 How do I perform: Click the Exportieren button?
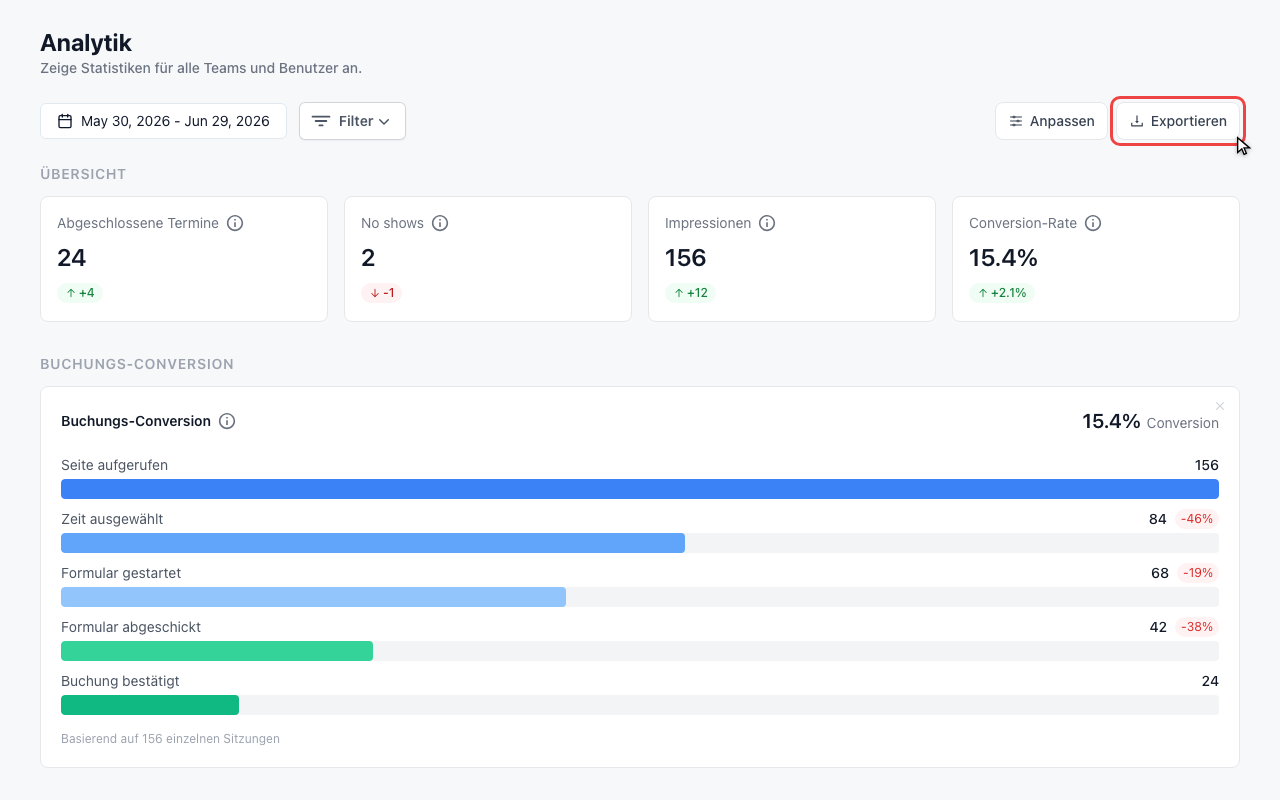pos(1178,121)
